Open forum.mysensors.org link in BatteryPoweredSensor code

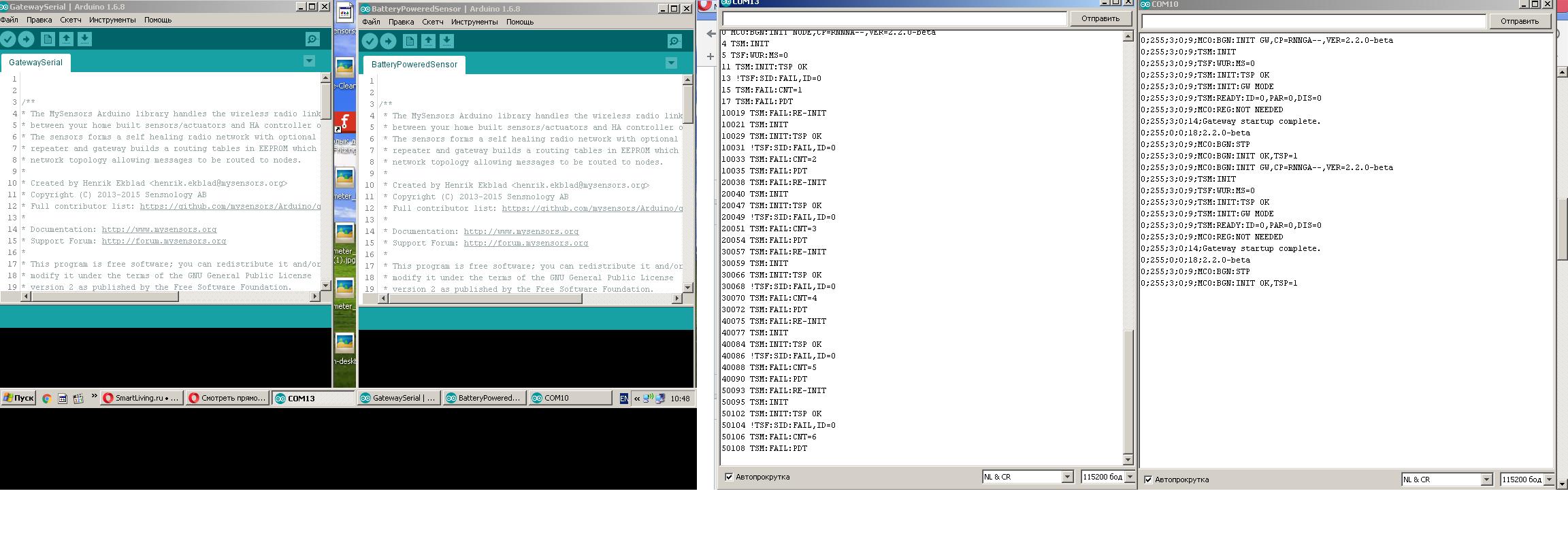pyautogui.click(x=526, y=243)
